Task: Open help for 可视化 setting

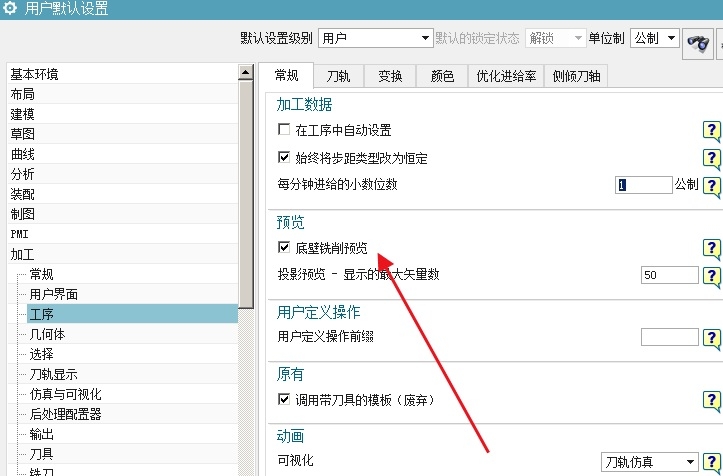Action: pos(711,462)
